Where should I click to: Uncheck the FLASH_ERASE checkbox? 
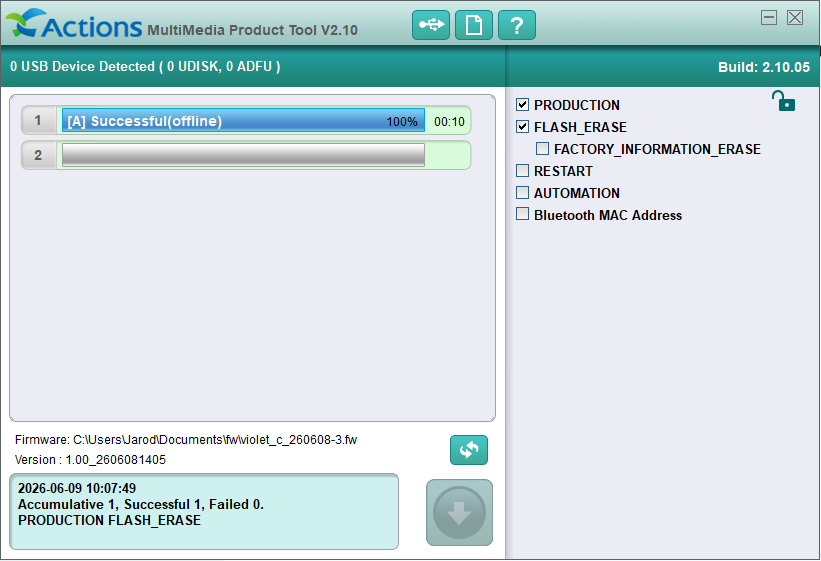click(x=522, y=127)
